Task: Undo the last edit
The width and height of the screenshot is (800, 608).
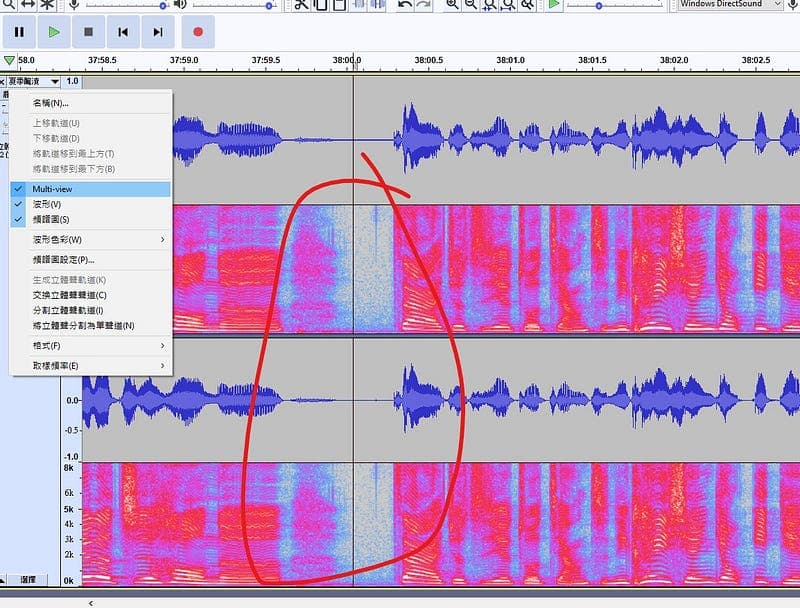Action: [x=405, y=5]
